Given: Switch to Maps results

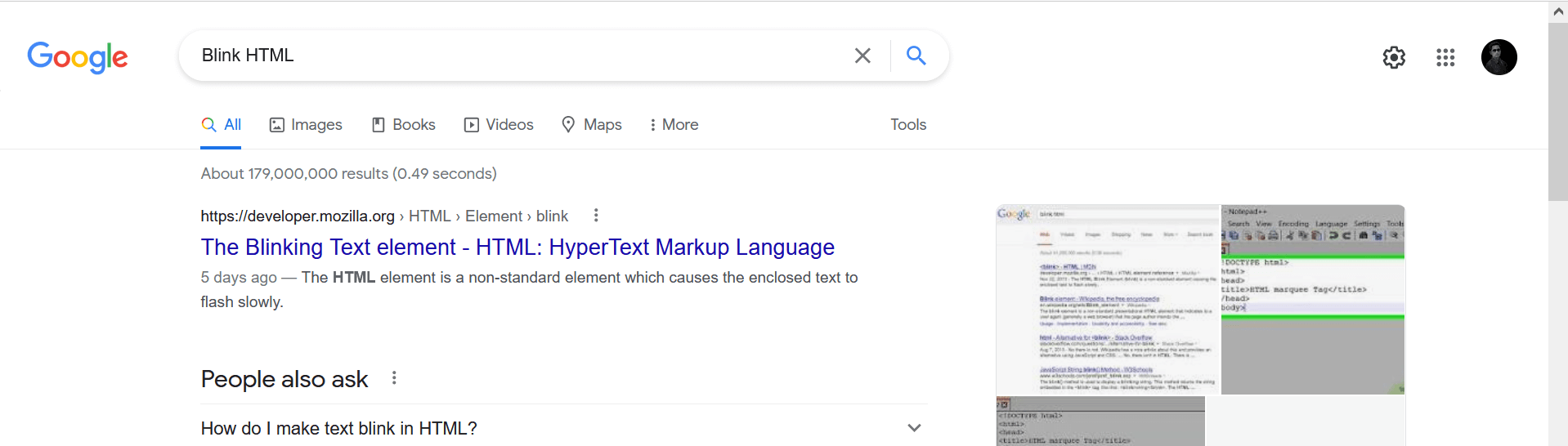Looking at the screenshot, I should click(x=592, y=125).
